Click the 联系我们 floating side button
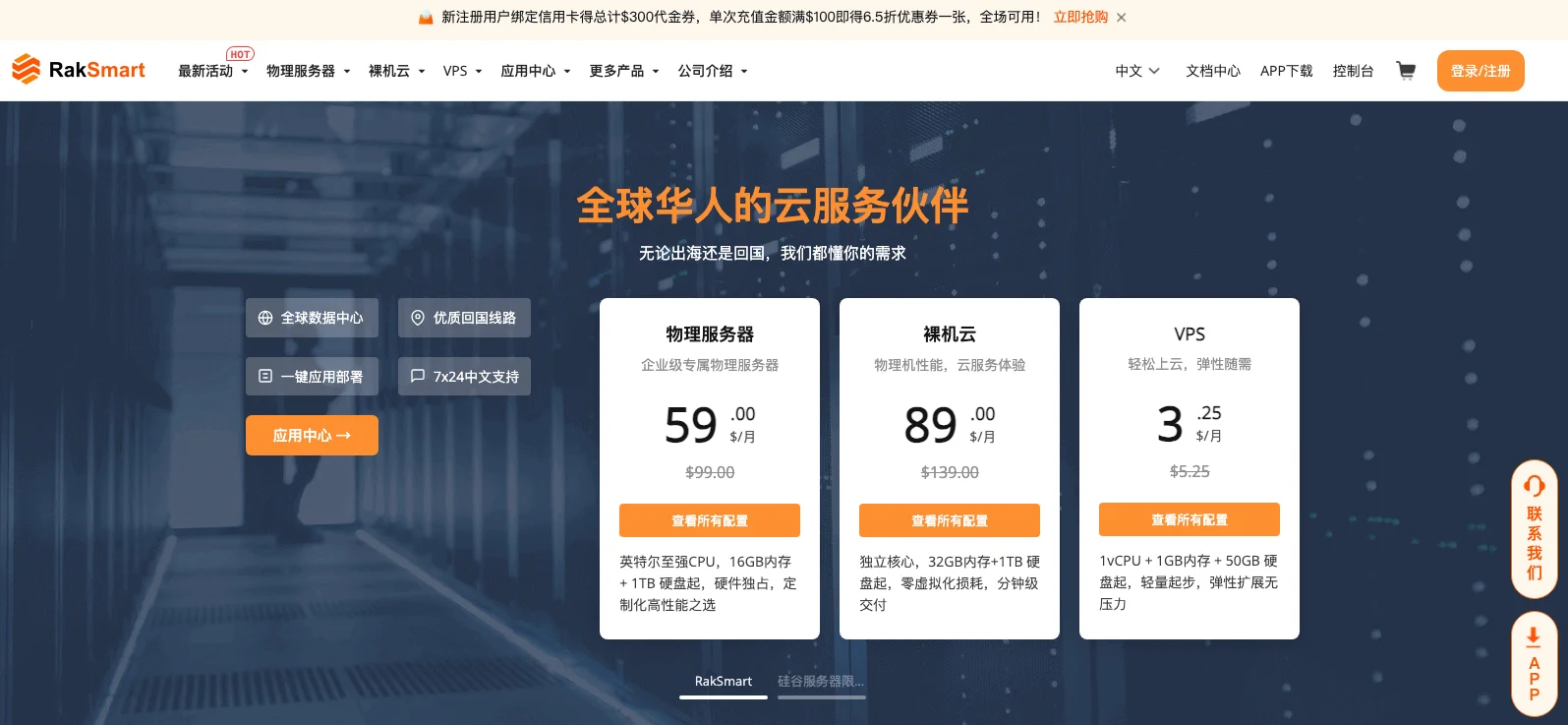This screenshot has width=1568, height=725. point(1535,528)
